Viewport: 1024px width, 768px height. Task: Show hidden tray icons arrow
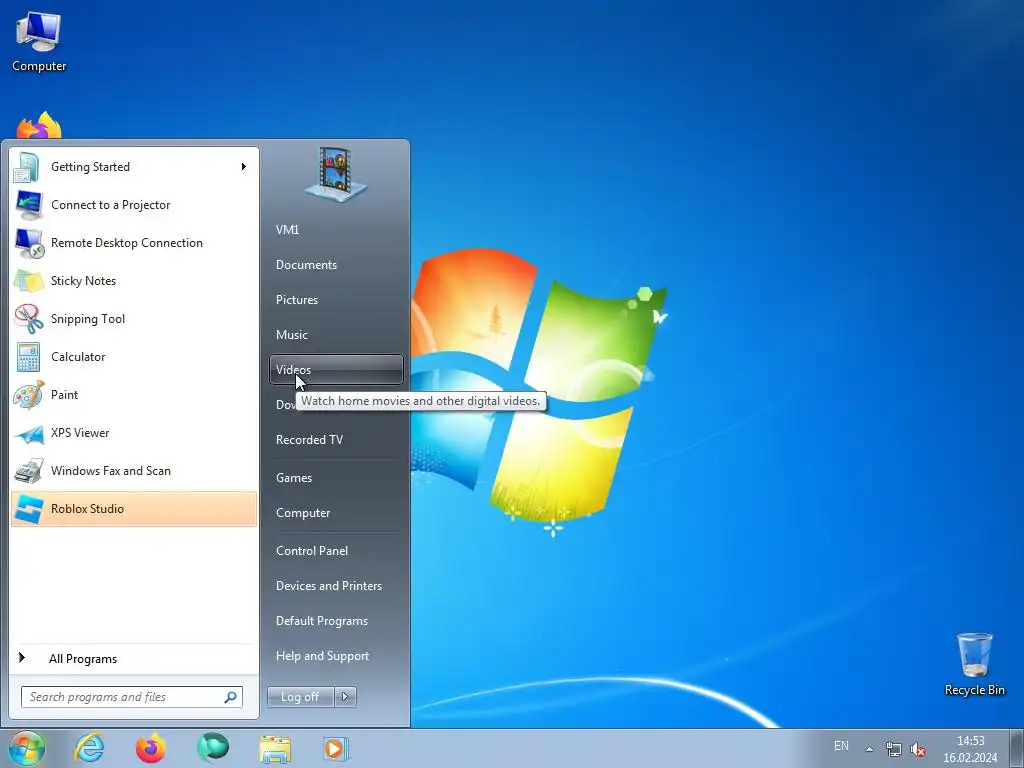(869, 749)
